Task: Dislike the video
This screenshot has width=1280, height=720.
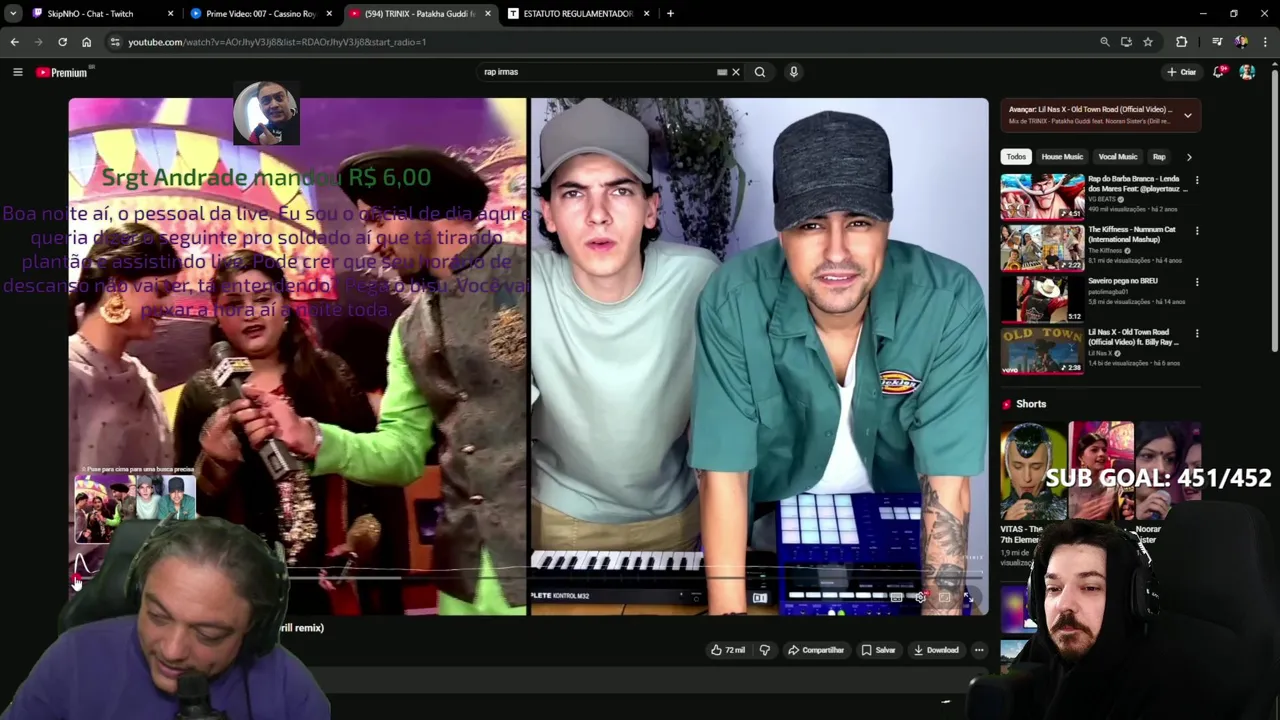Action: click(765, 650)
